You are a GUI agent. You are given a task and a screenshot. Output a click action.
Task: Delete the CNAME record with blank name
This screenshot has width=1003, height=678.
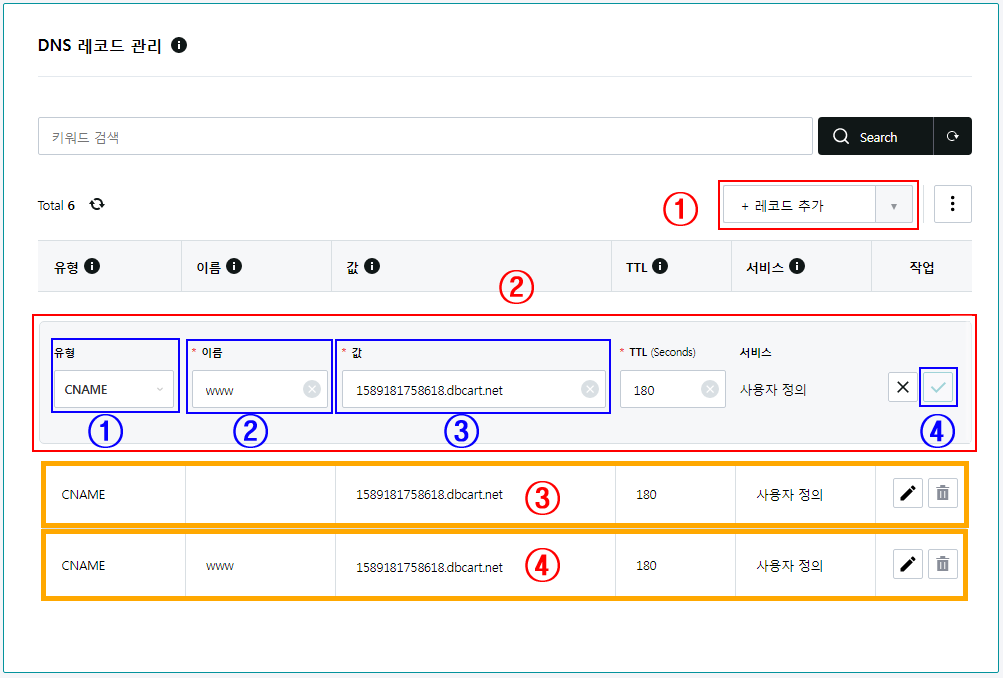[x=942, y=493]
